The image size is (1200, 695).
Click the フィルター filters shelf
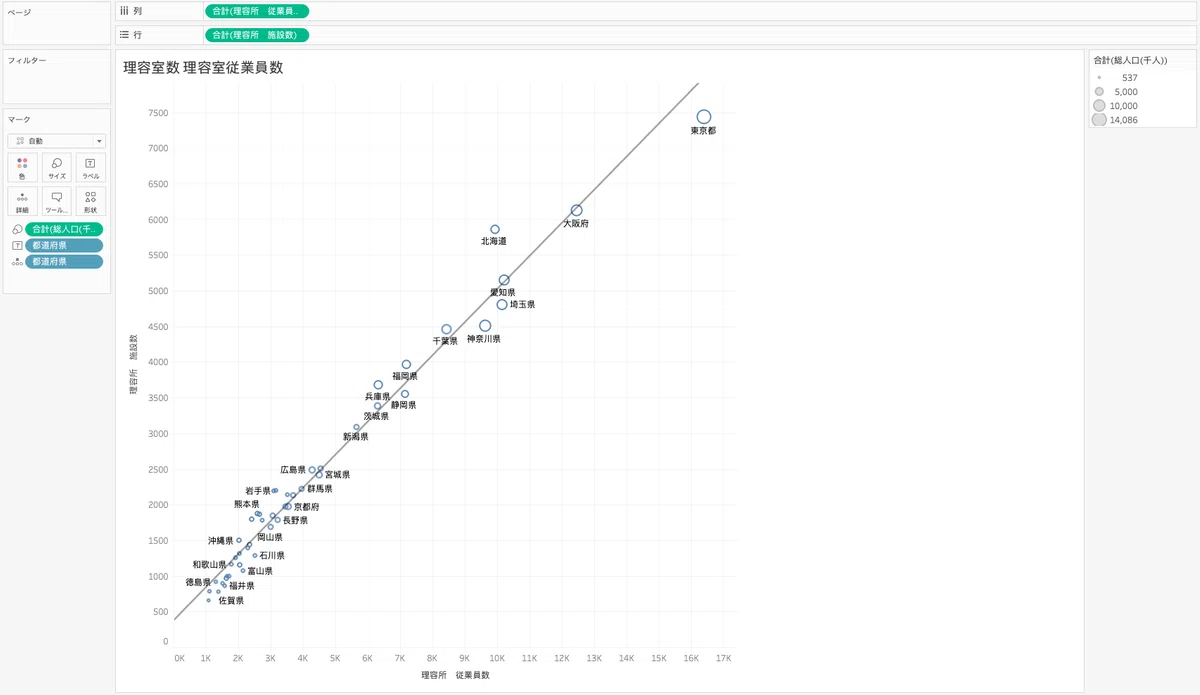click(x=56, y=76)
